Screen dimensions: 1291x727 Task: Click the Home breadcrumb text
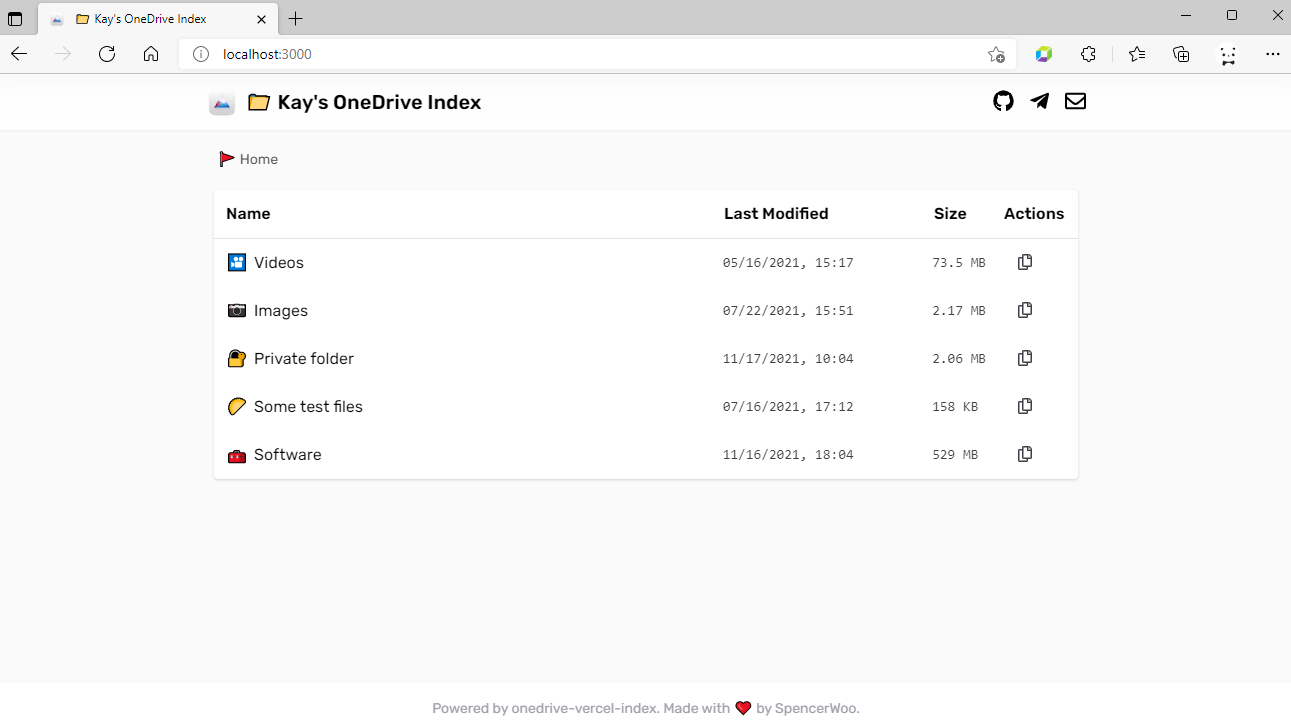click(259, 158)
